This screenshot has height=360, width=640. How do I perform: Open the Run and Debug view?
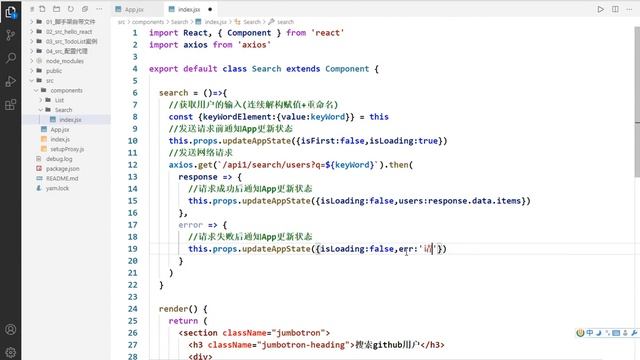tap(11, 81)
